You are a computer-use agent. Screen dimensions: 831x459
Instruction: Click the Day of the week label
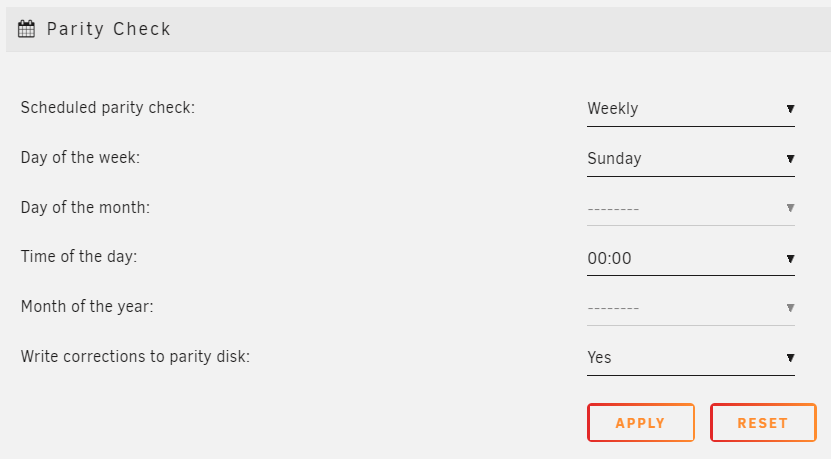click(81, 157)
